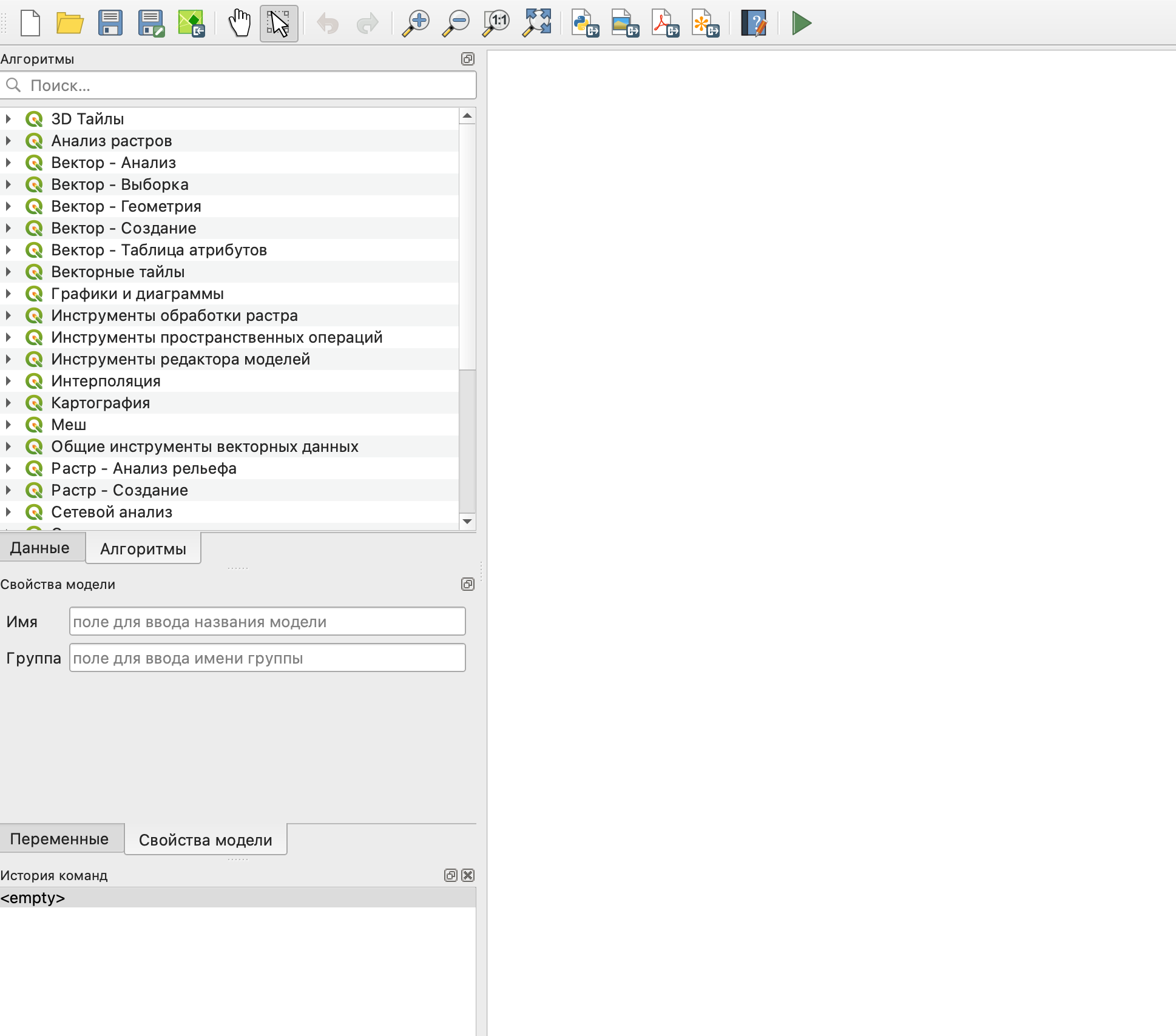Export the model as a PDF
The image size is (1176, 1036).
coord(665,24)
